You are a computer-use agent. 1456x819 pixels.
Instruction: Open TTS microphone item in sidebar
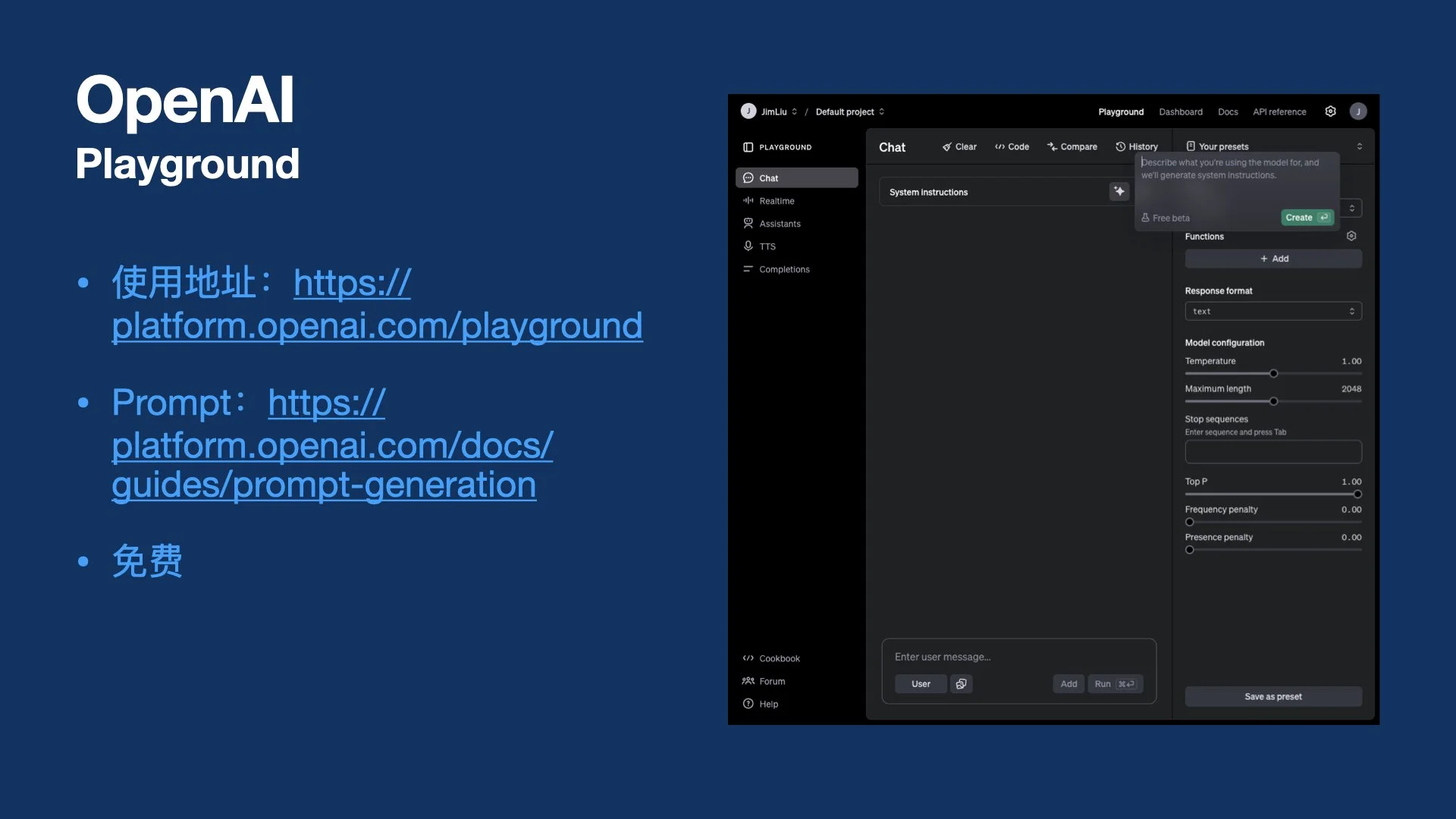(767, 246)
